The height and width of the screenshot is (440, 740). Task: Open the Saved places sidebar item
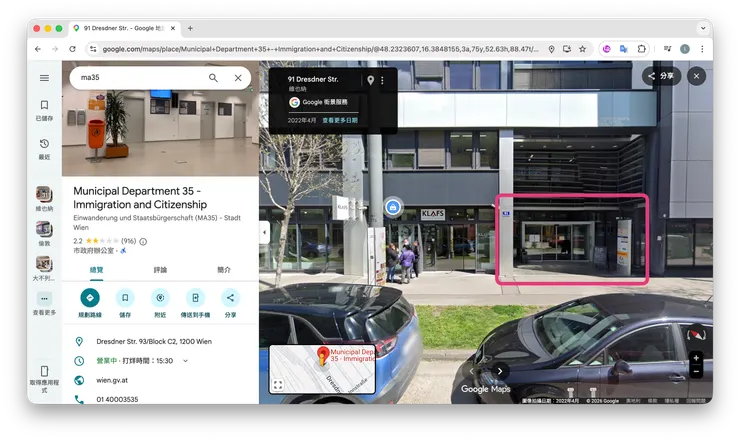click(x=44, y=110)
